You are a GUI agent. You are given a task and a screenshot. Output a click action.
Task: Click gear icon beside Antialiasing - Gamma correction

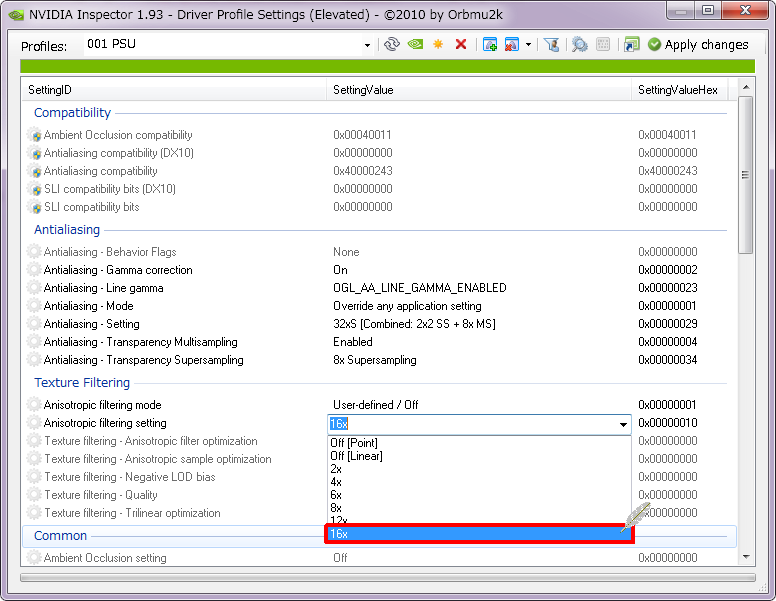coord(34,270)
